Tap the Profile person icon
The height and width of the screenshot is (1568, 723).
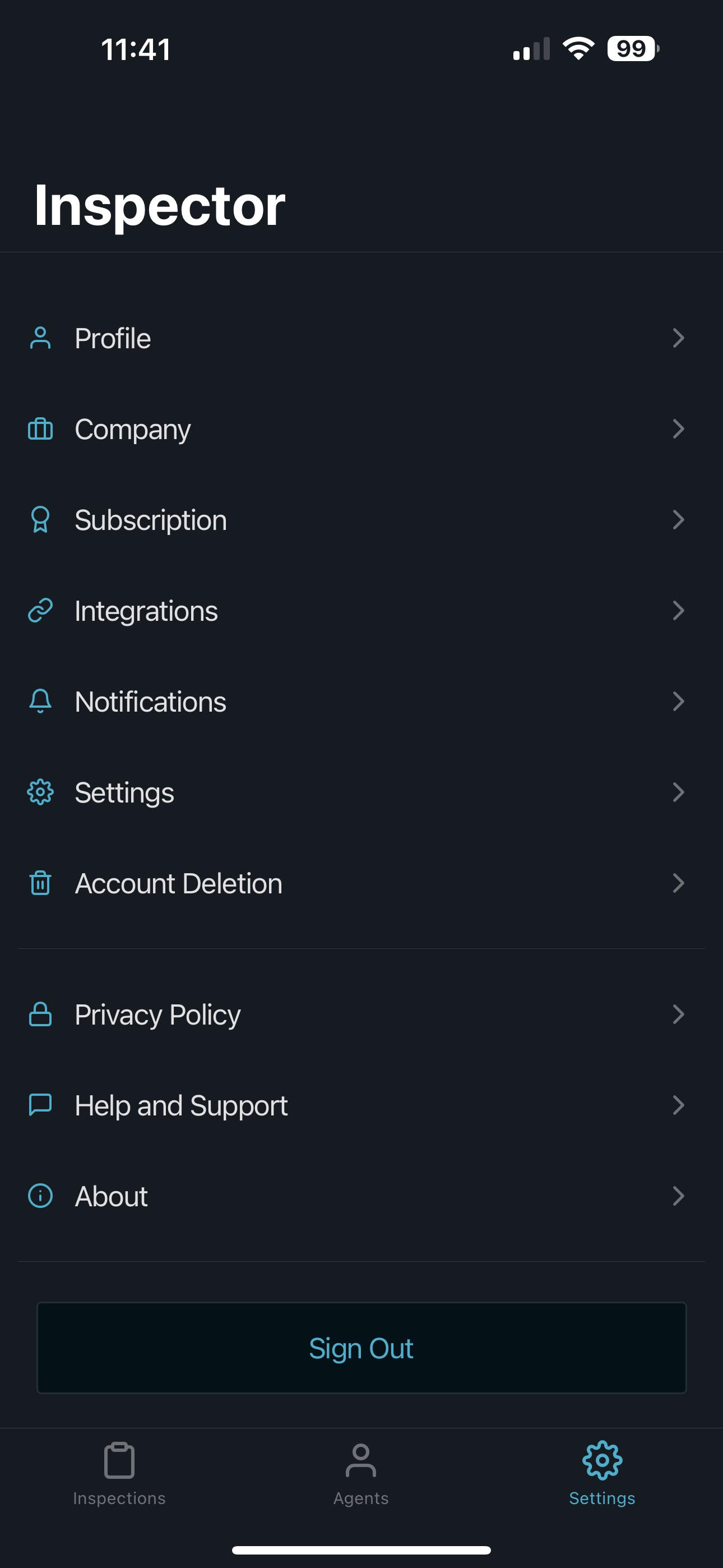click(40, 338)
